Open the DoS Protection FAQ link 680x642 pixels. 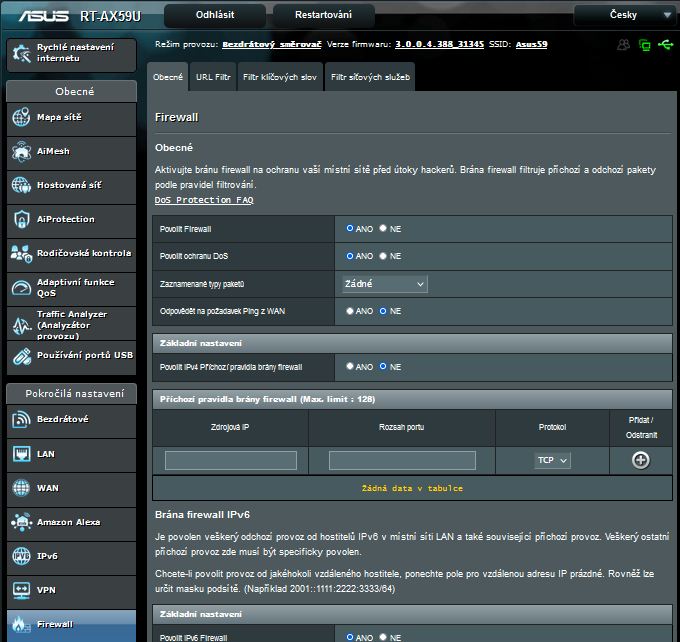[x=204, y=200]
